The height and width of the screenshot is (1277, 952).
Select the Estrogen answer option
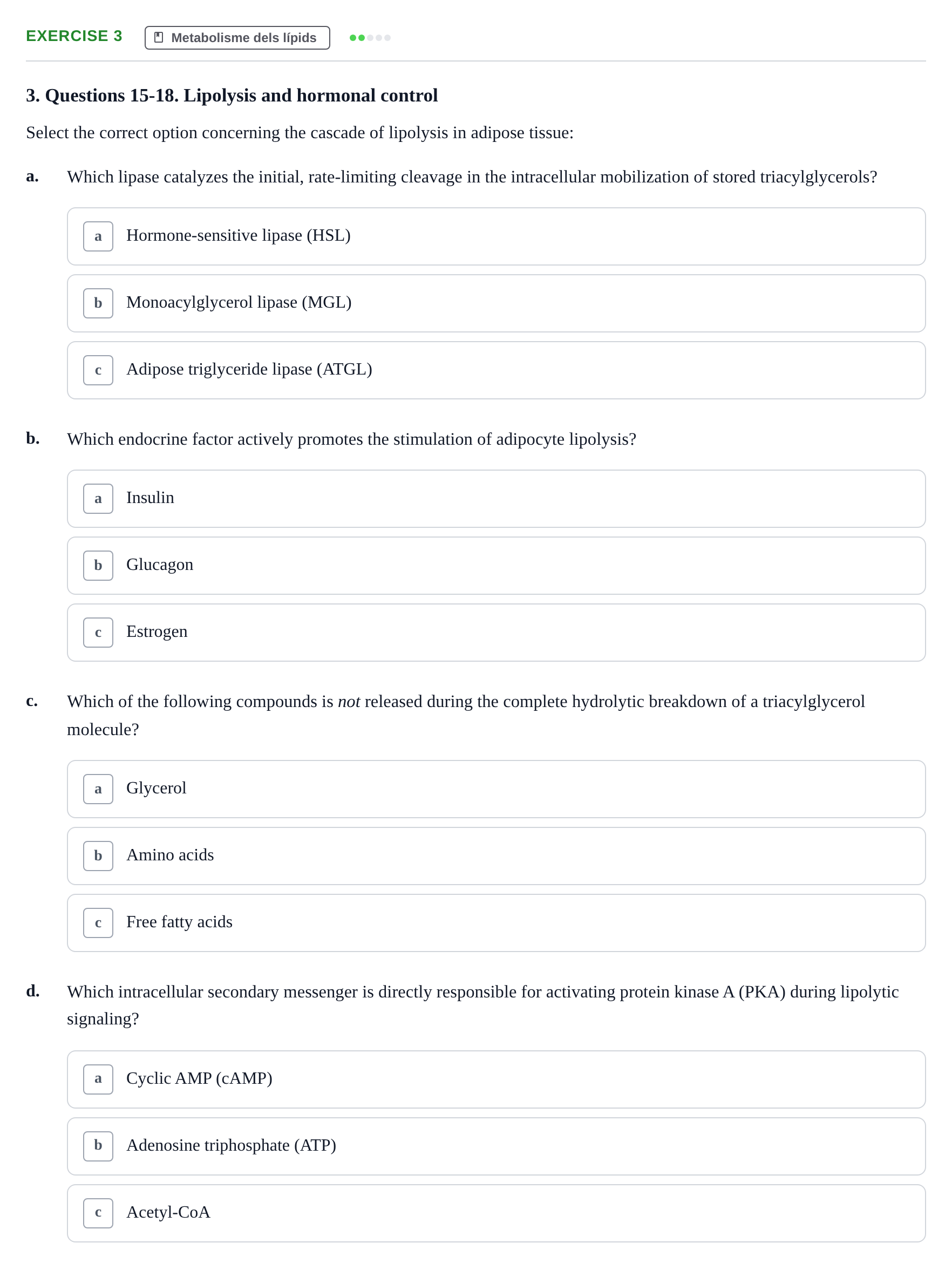point(496,632)
